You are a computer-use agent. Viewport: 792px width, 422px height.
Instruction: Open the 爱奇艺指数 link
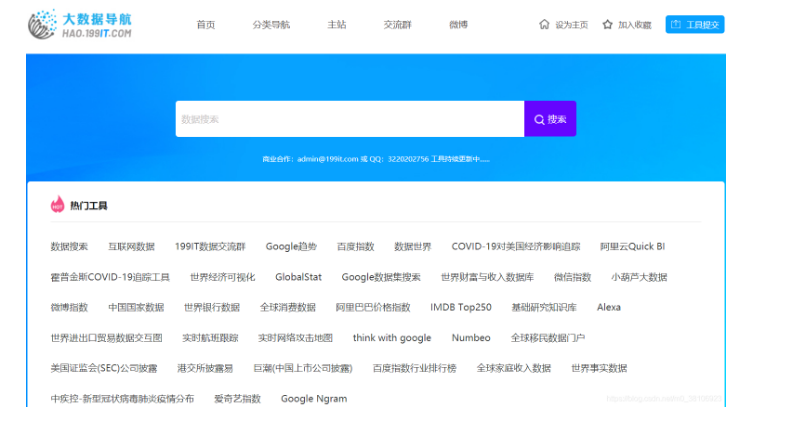click(x=237, y=399)
